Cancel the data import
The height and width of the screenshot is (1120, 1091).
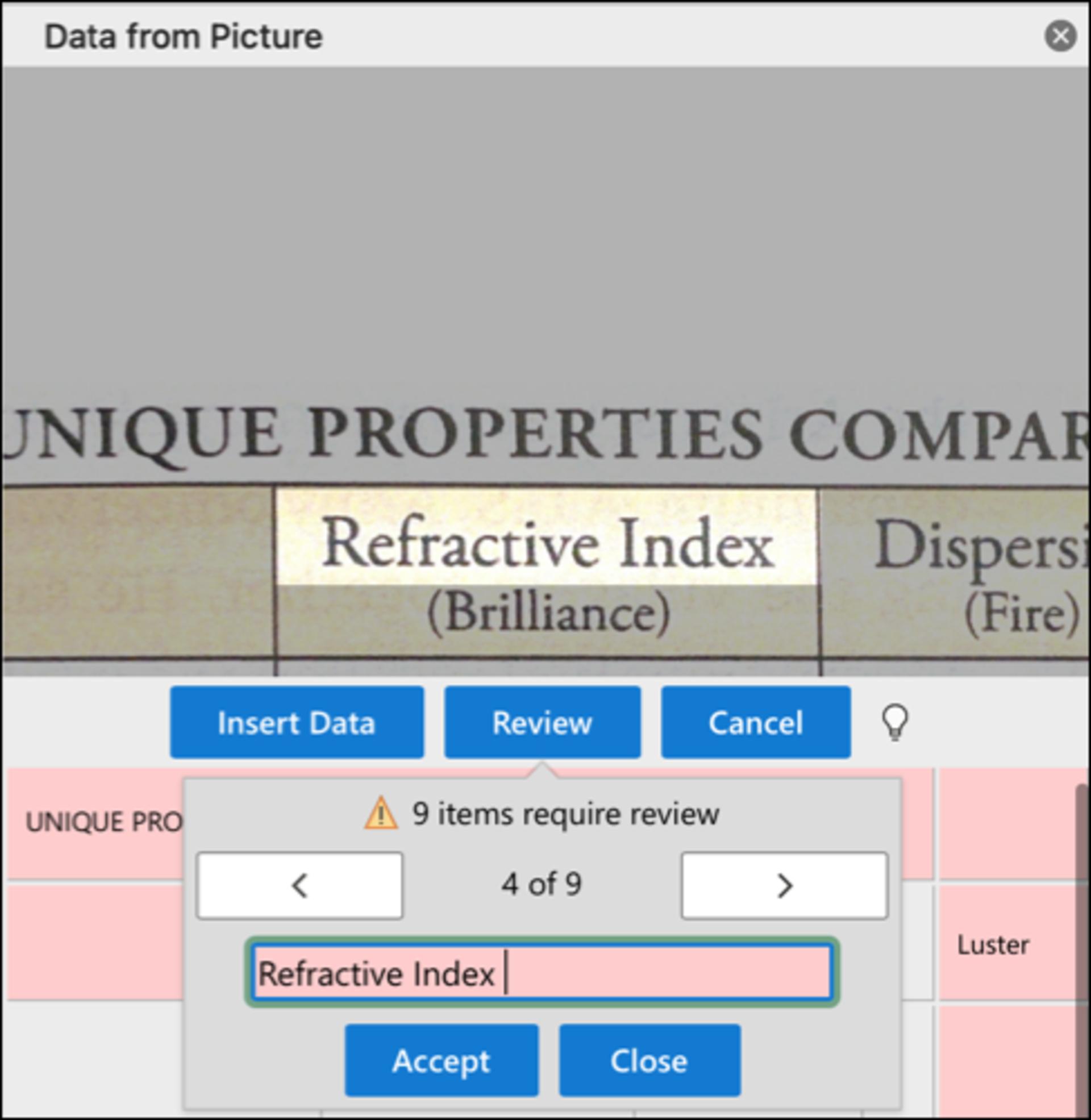[756, 722]
